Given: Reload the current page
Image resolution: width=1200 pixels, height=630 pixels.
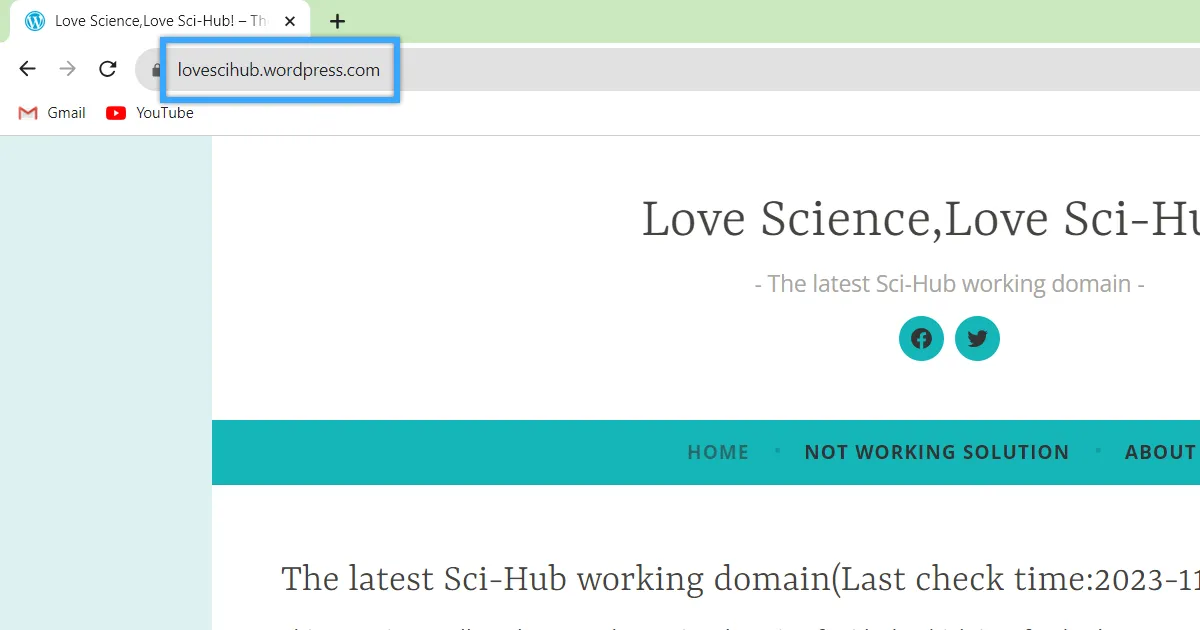Looking at the screenshot, I should click(x=107, y=69).
